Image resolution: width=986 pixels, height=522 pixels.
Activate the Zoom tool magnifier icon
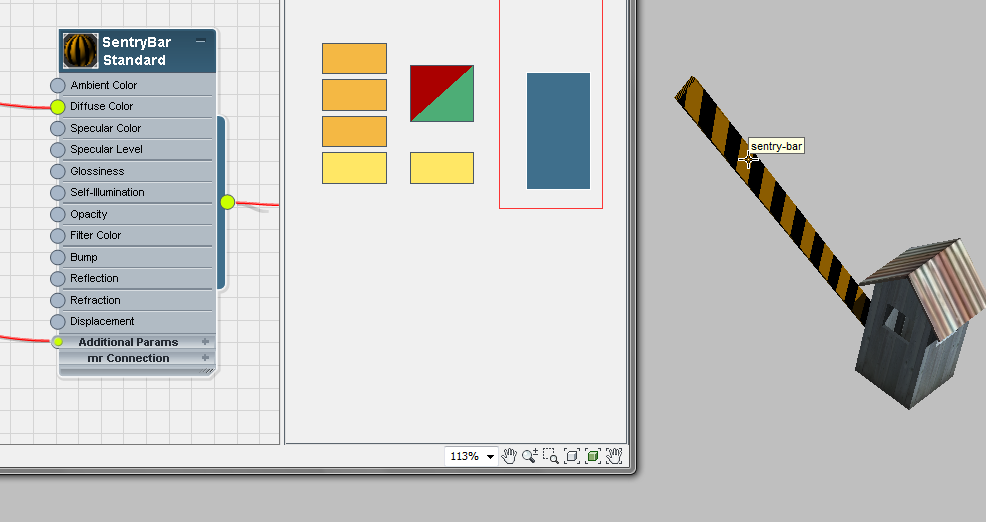click(x=529, y=456)
